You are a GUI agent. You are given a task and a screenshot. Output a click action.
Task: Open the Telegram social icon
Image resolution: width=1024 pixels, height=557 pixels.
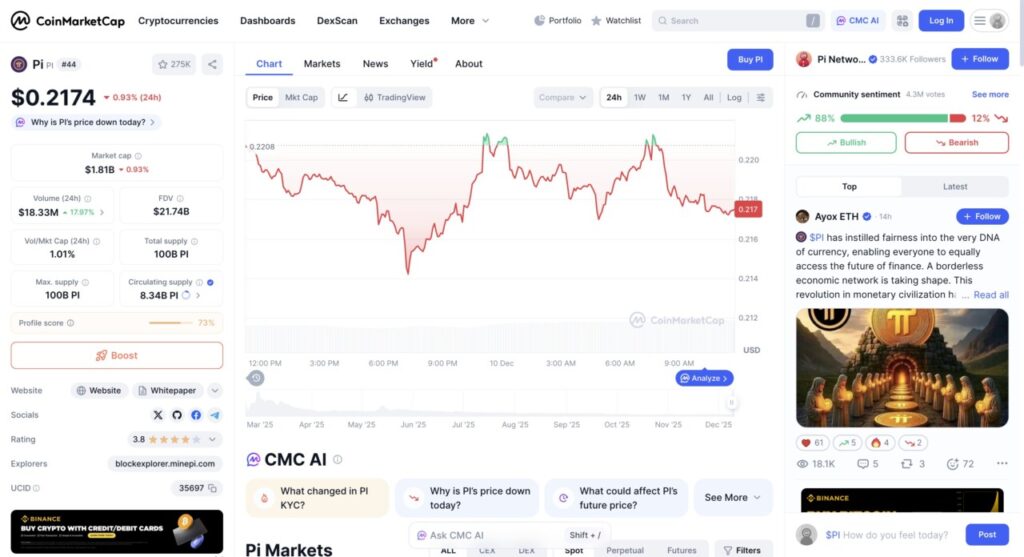point(215,415)
